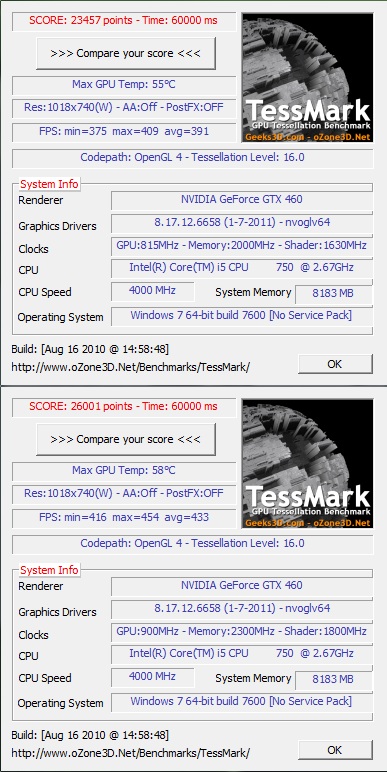
Task: Click FPS line showing avg=391
Action: pyautogui.click(x=124, y=132)
